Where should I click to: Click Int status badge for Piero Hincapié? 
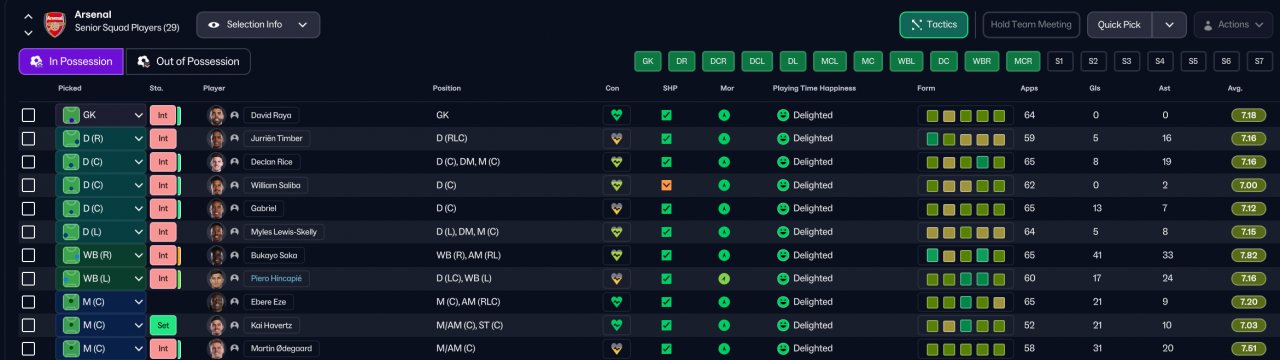coord(162,278)
